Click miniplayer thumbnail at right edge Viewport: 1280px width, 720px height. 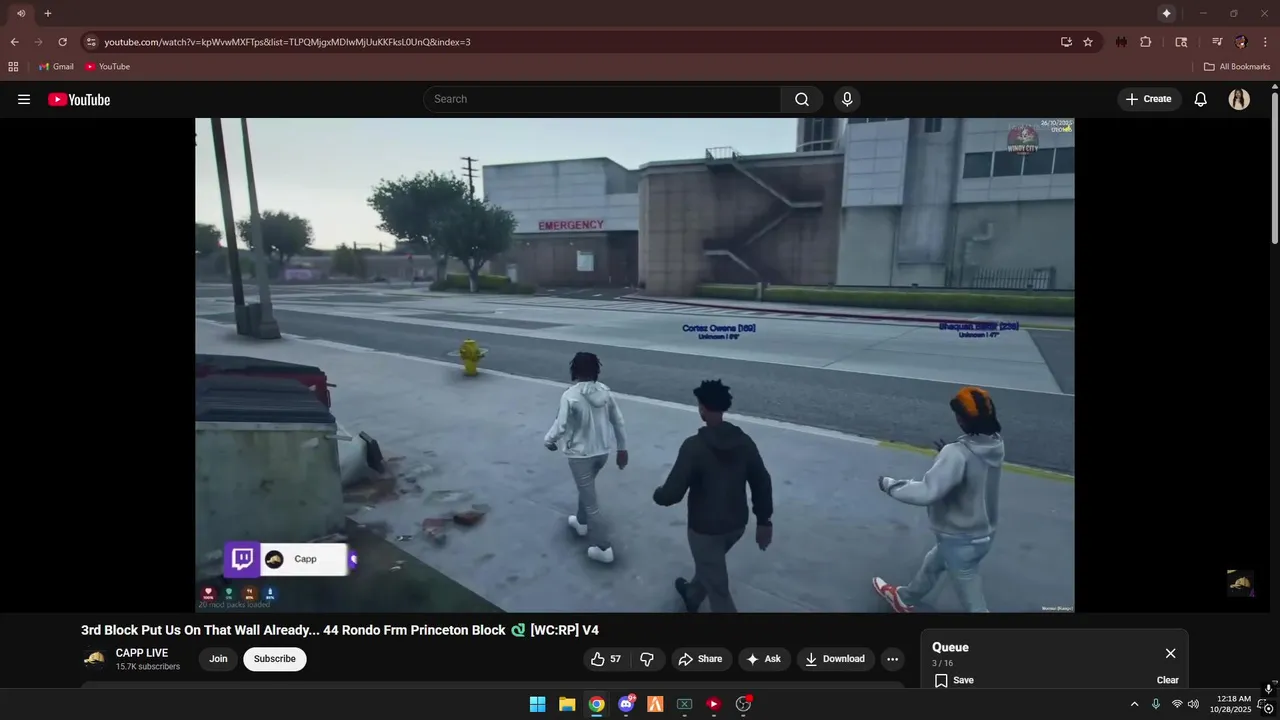click(x=1240, y=583)
